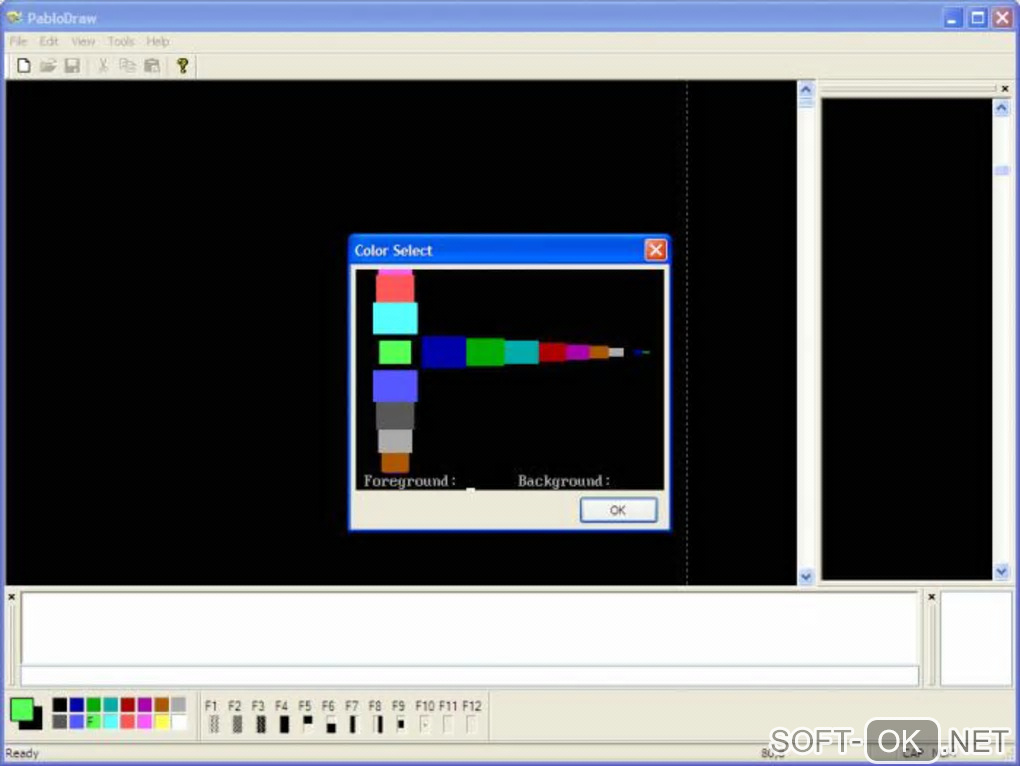Select dark blue swatch in bottom palette
The width and height of the screenshot is (1020, 766).
point(76,704)
